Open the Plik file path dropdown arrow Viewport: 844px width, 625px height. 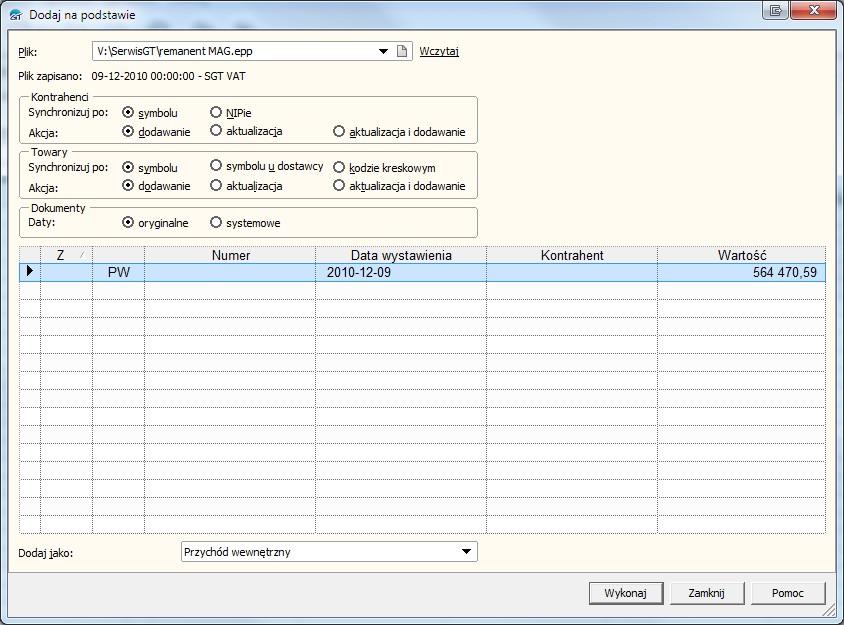coord(383,51)
